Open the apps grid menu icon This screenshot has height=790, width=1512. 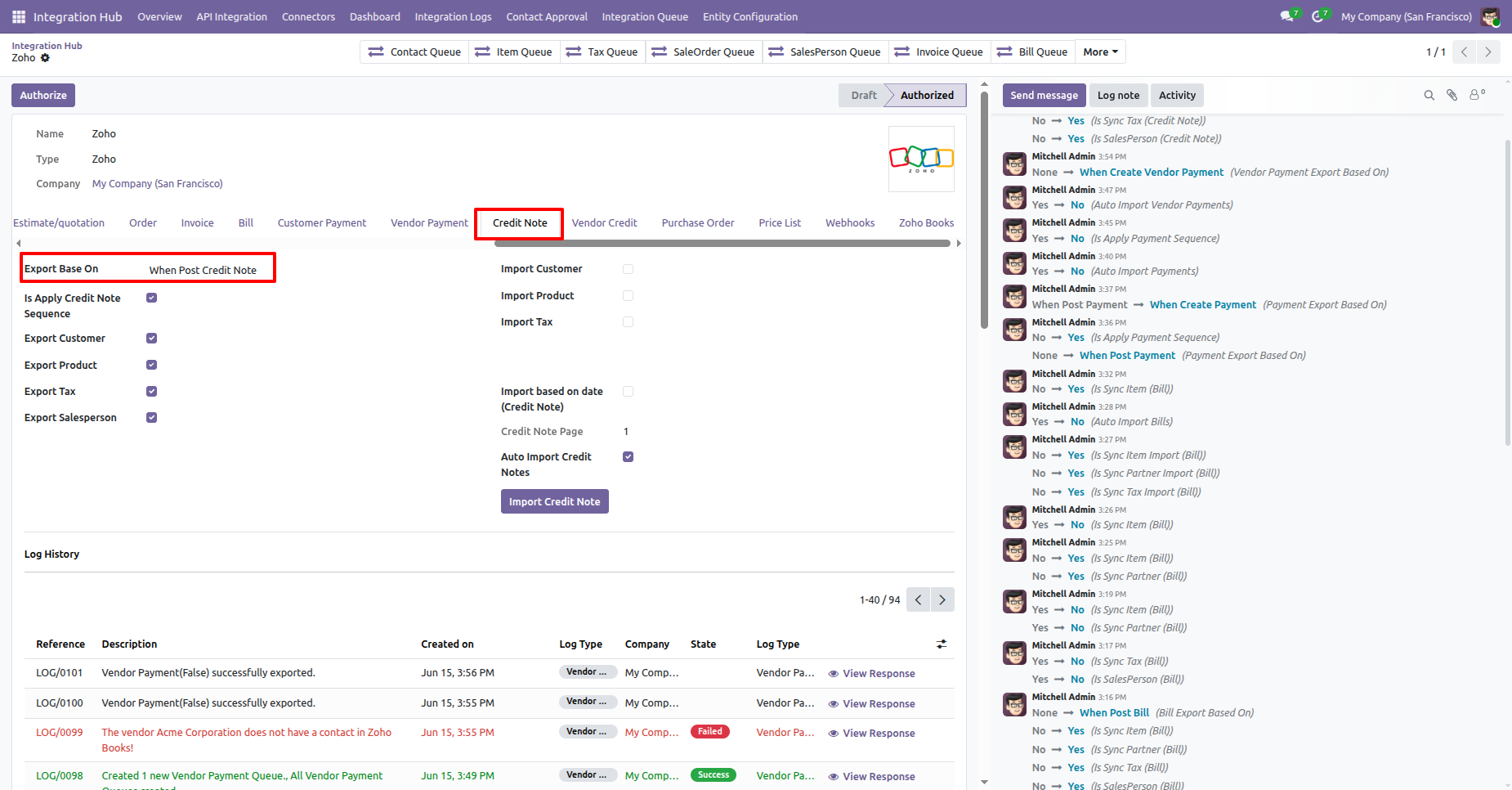tap(19, 16)
